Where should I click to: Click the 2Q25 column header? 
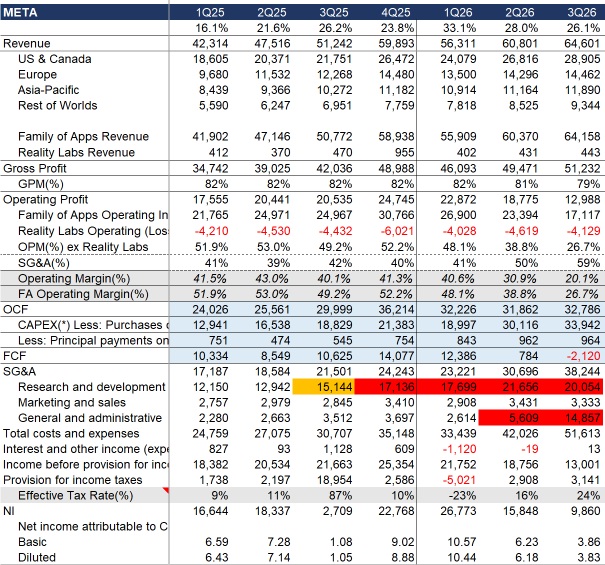(272, 12)
